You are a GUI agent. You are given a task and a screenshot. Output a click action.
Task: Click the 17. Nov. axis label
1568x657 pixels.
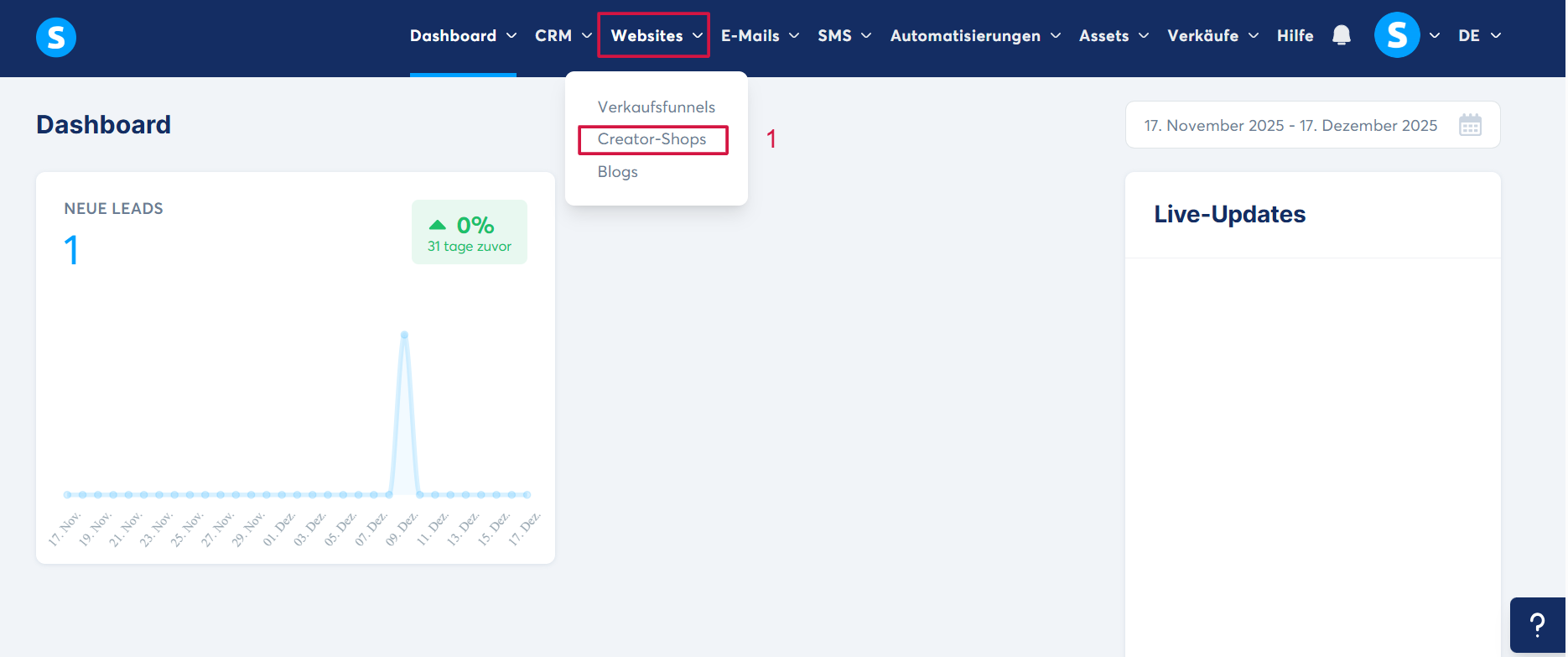pos(65,529)
